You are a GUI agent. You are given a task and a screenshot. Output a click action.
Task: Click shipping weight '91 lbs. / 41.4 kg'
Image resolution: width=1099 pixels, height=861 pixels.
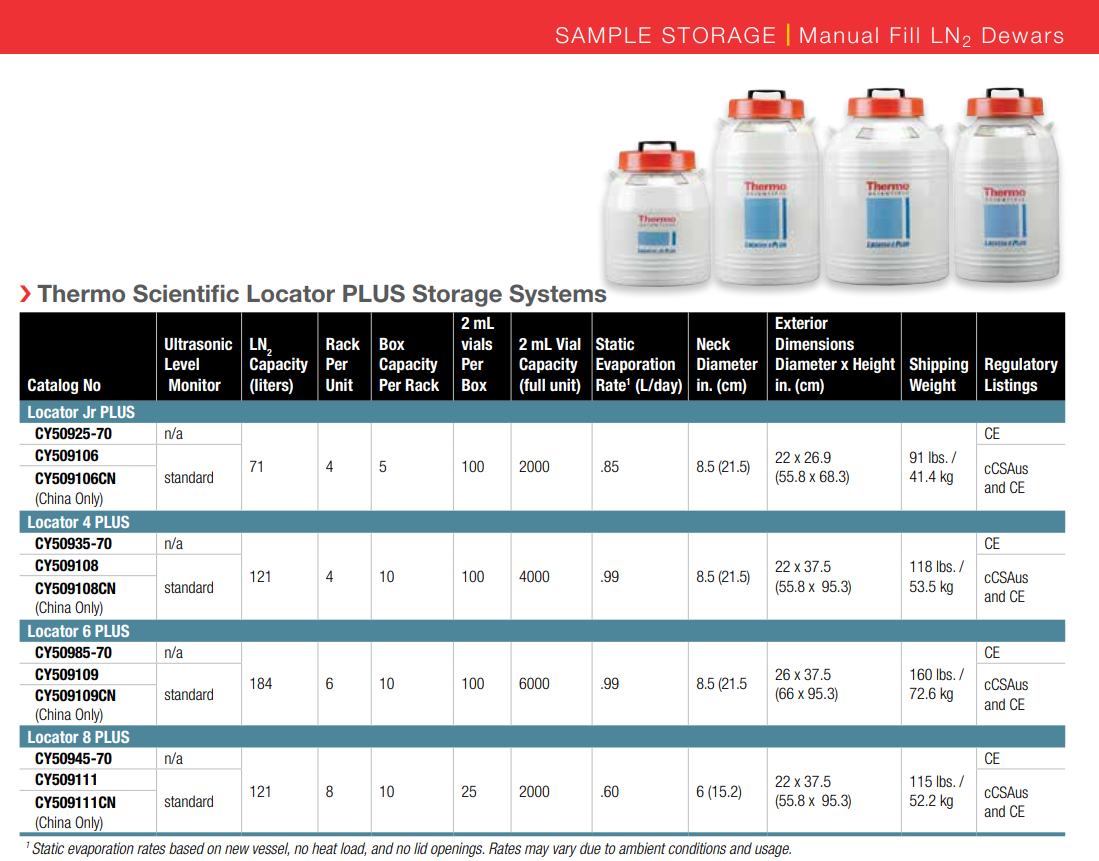pos(933,467)
